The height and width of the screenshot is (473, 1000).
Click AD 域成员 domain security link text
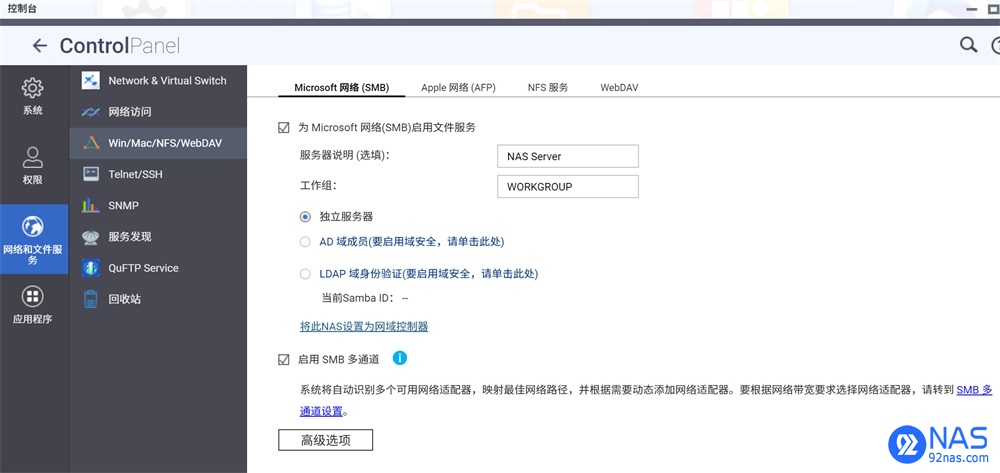click(414, 242)
